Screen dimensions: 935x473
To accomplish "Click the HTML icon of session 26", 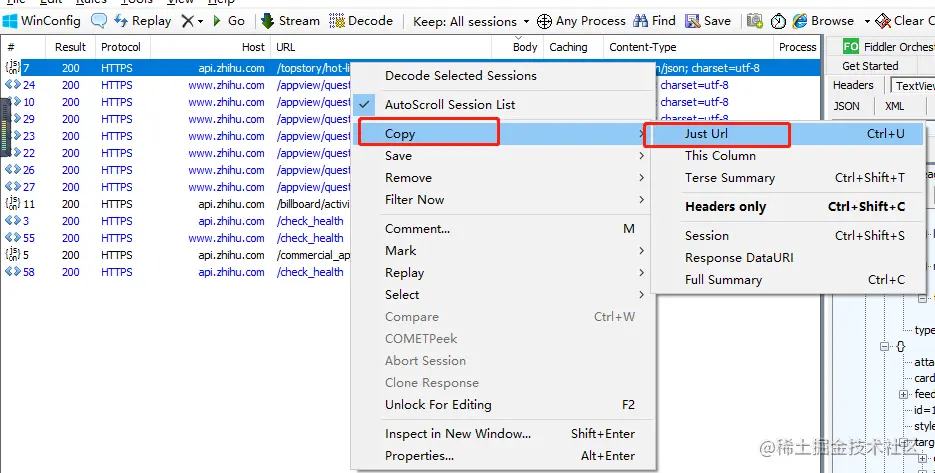I will [13, 169].
